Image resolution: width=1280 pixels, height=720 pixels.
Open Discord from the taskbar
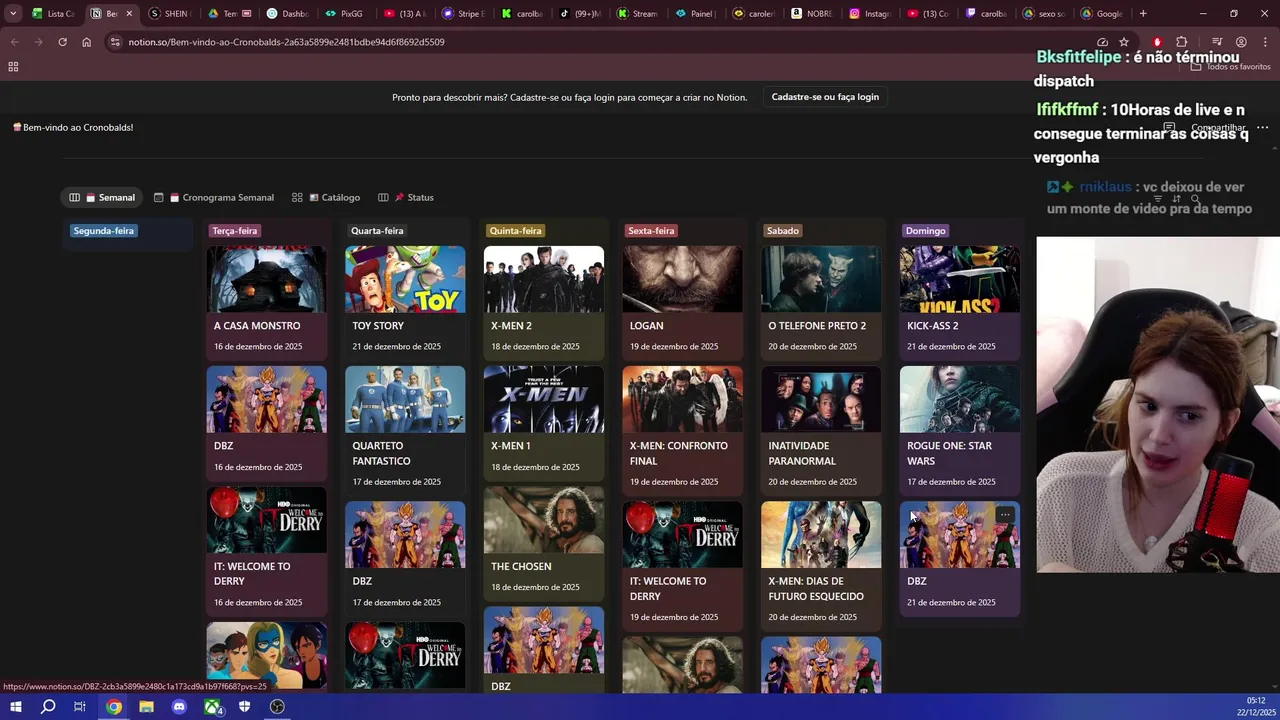pos(179,707)
